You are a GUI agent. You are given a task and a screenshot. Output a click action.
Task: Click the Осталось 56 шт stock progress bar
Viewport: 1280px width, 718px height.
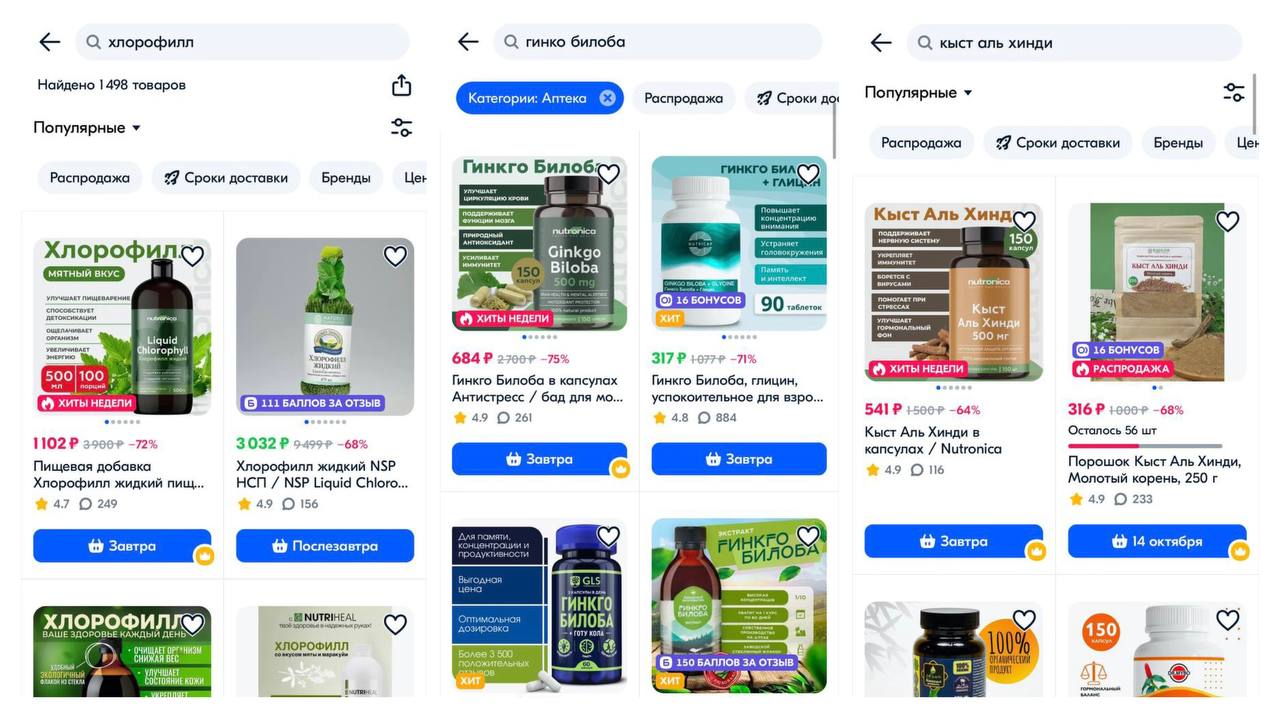1145,446
